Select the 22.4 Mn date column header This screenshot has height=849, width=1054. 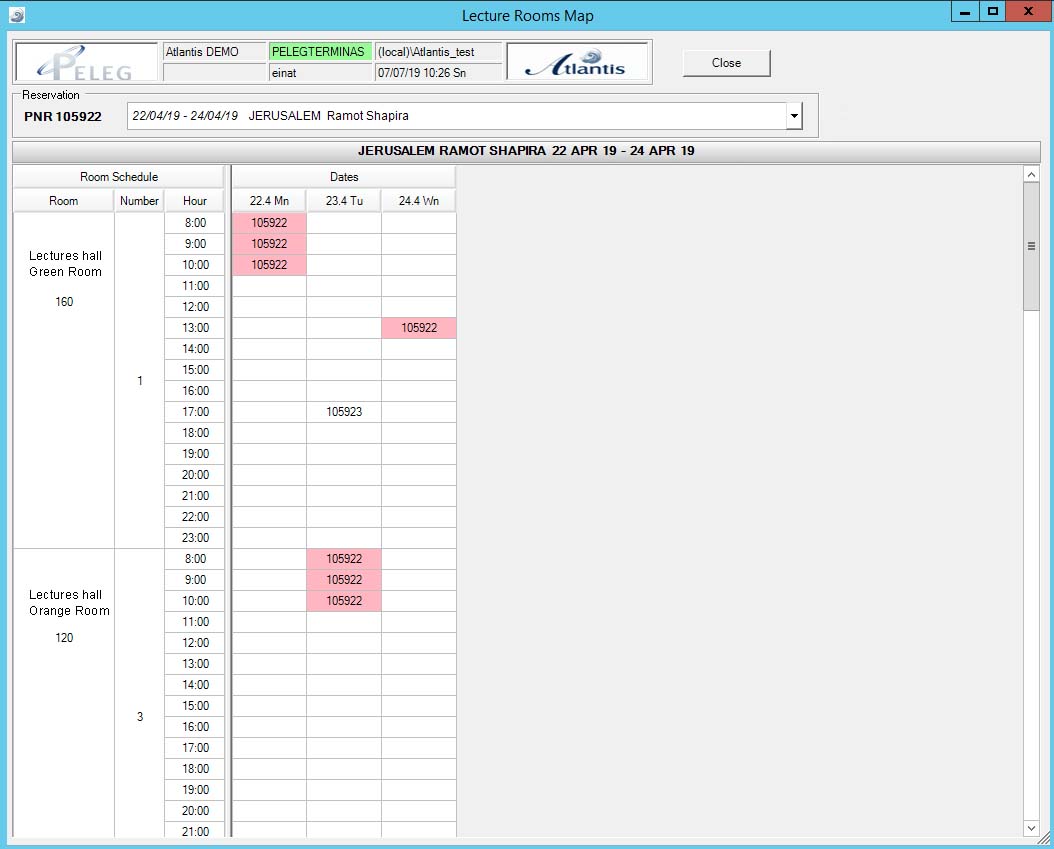269,201
